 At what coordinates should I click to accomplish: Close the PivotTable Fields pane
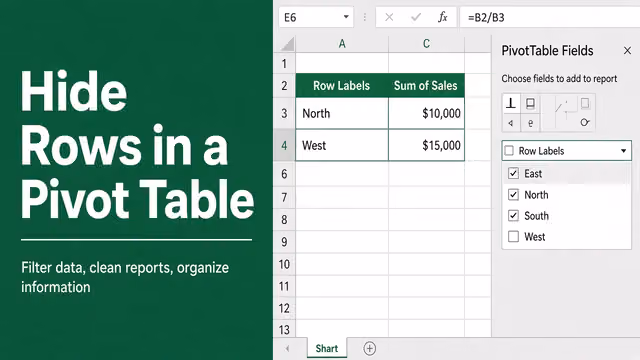point(627,51)
